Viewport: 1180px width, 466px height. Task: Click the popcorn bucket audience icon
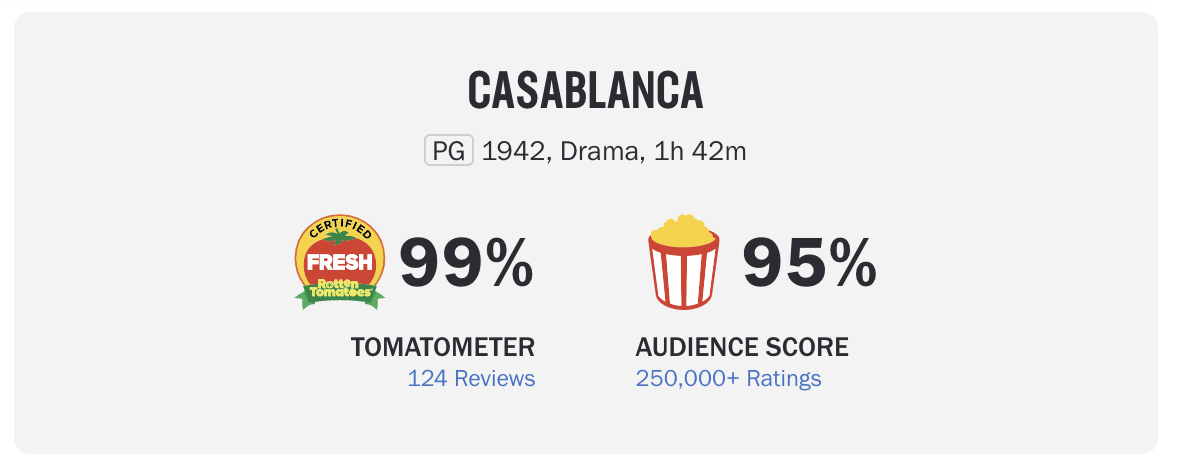683,262
